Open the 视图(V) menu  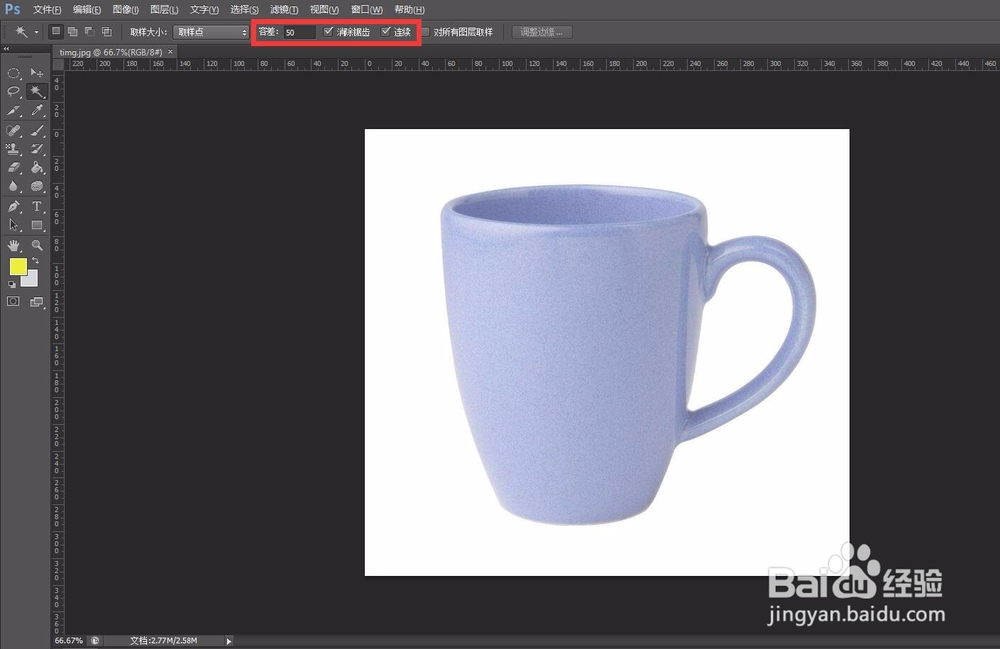click(324, 10)
